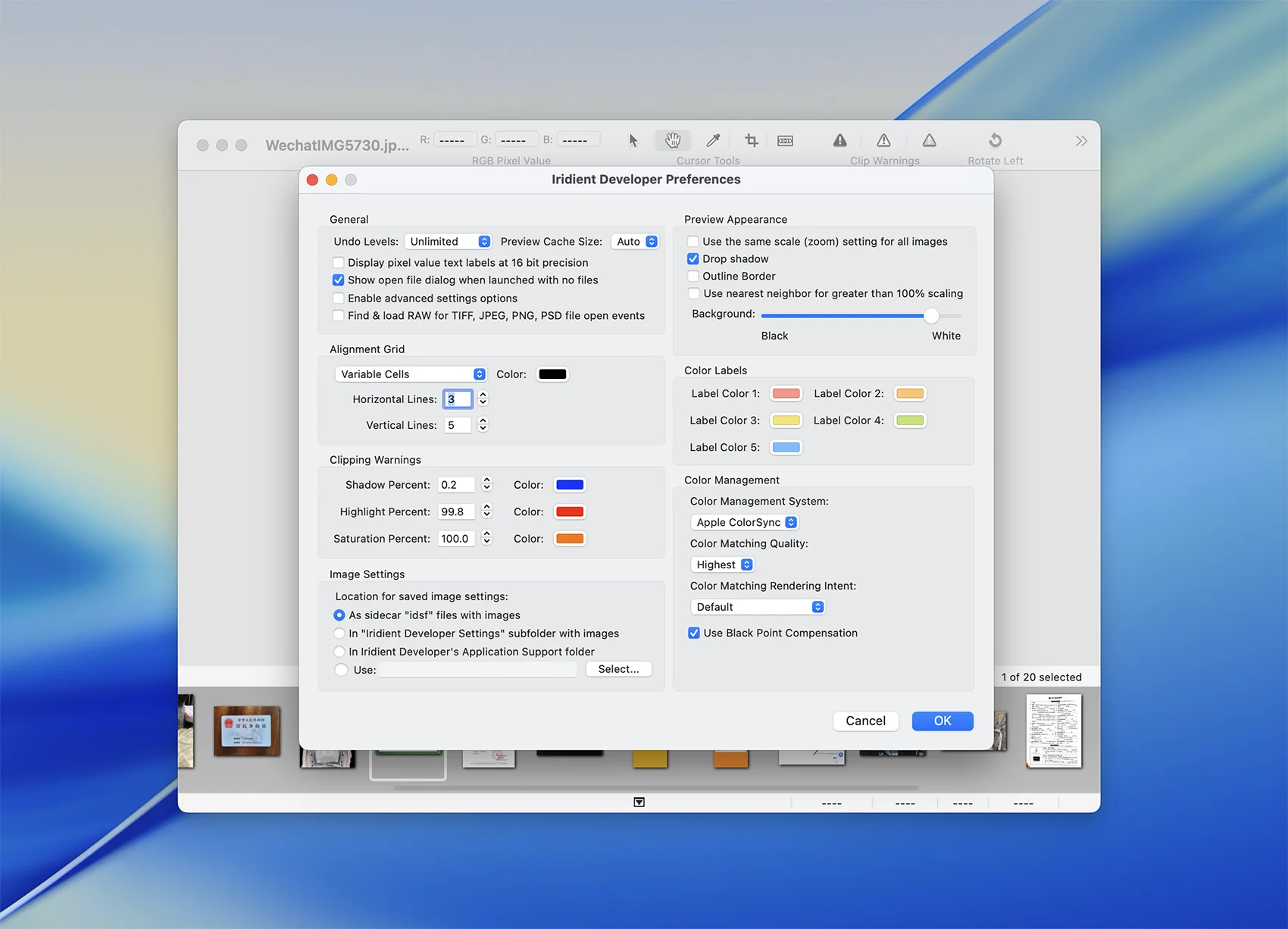
Task: Select the arrow pointer cursor tool
Action: pos(633,140)
